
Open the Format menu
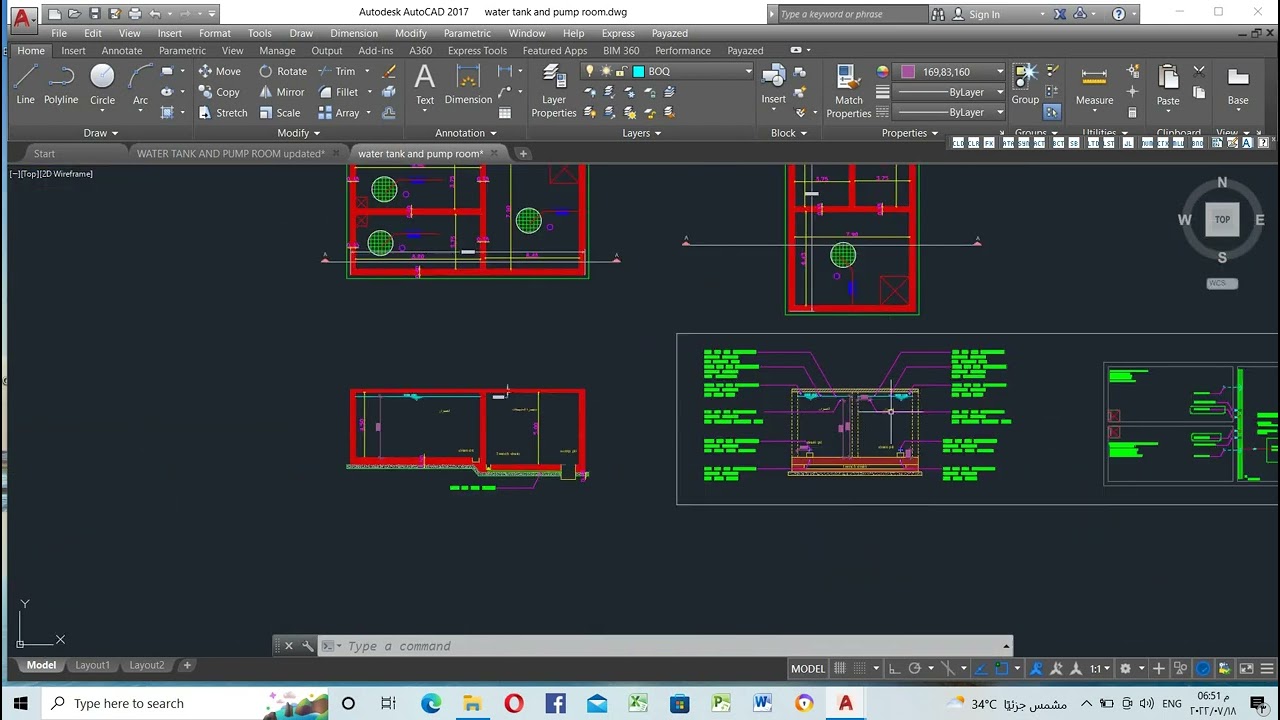click(x=214, y=33)
